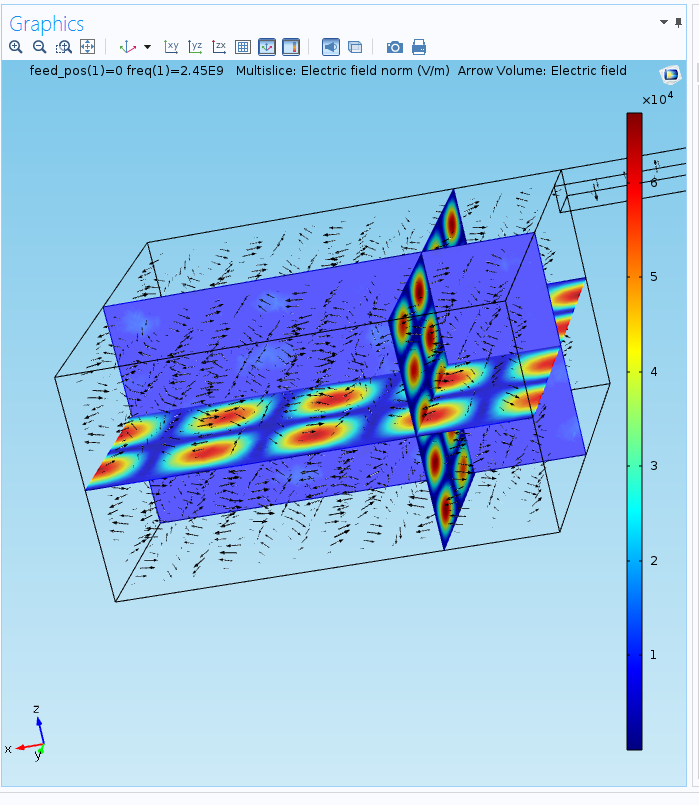Pin the Graphics window
Viewport: 699px width, 805px height.
tap(678, 23)
